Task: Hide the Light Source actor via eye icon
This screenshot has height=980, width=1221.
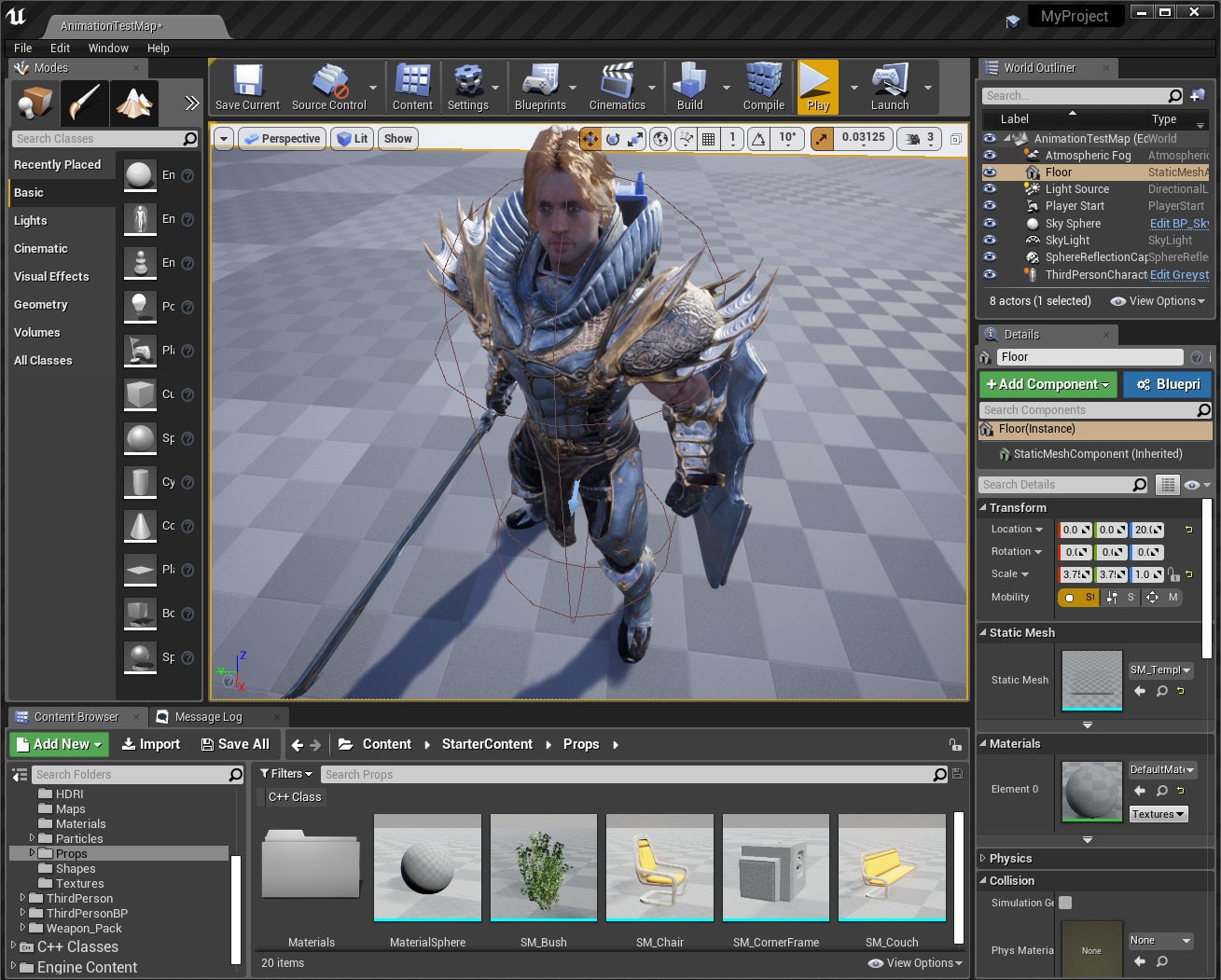Action: click(x=990, y=189)
